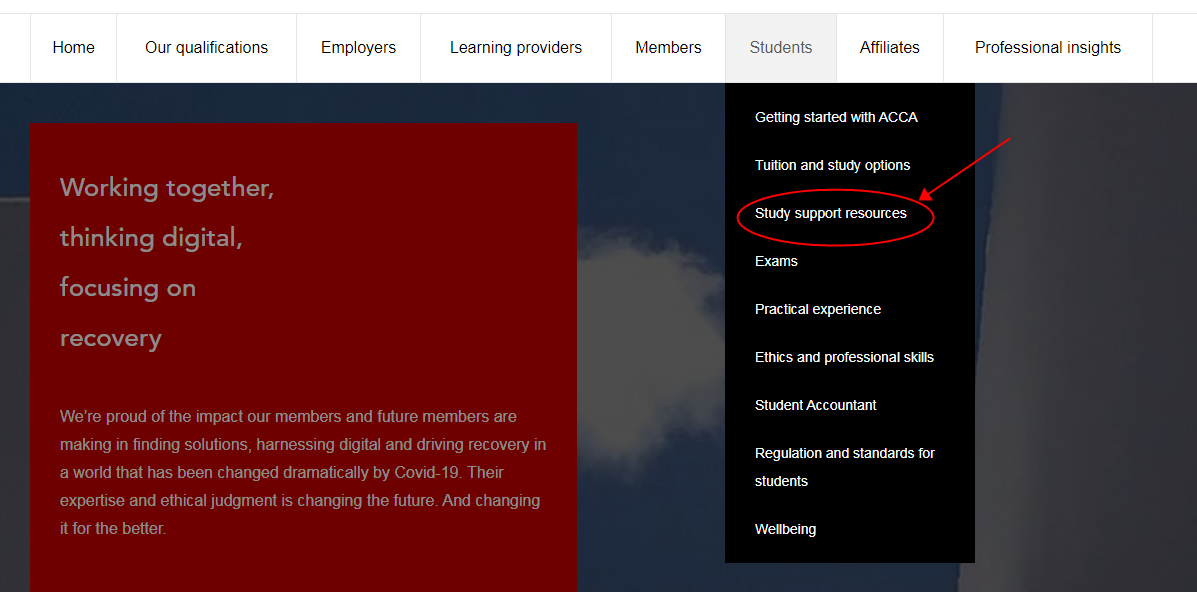Click the paragraph starting 'We're proud of the impact'
The width and height of the screenshot is (1197, 592).
coord(303,473)
